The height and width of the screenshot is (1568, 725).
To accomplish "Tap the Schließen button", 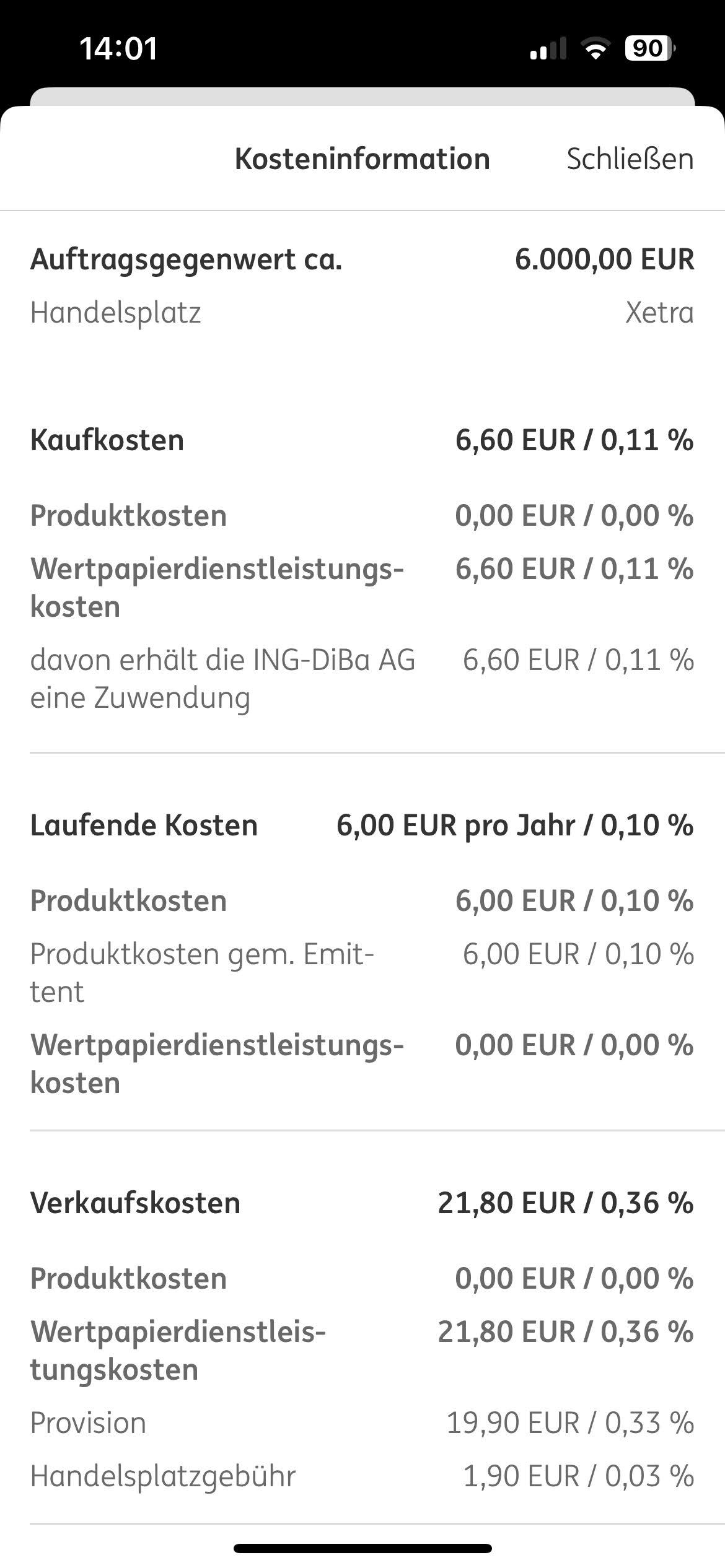I will coord(630,159).
